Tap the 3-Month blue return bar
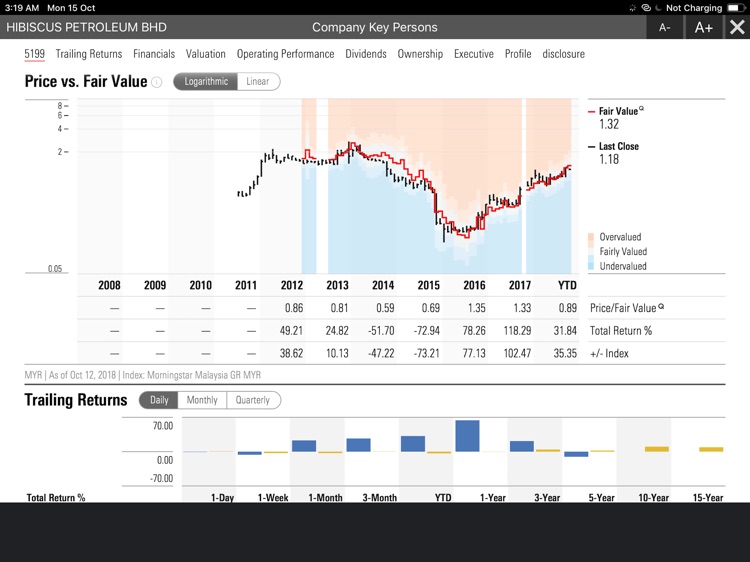Screen dimensions: 750x562 358,445
